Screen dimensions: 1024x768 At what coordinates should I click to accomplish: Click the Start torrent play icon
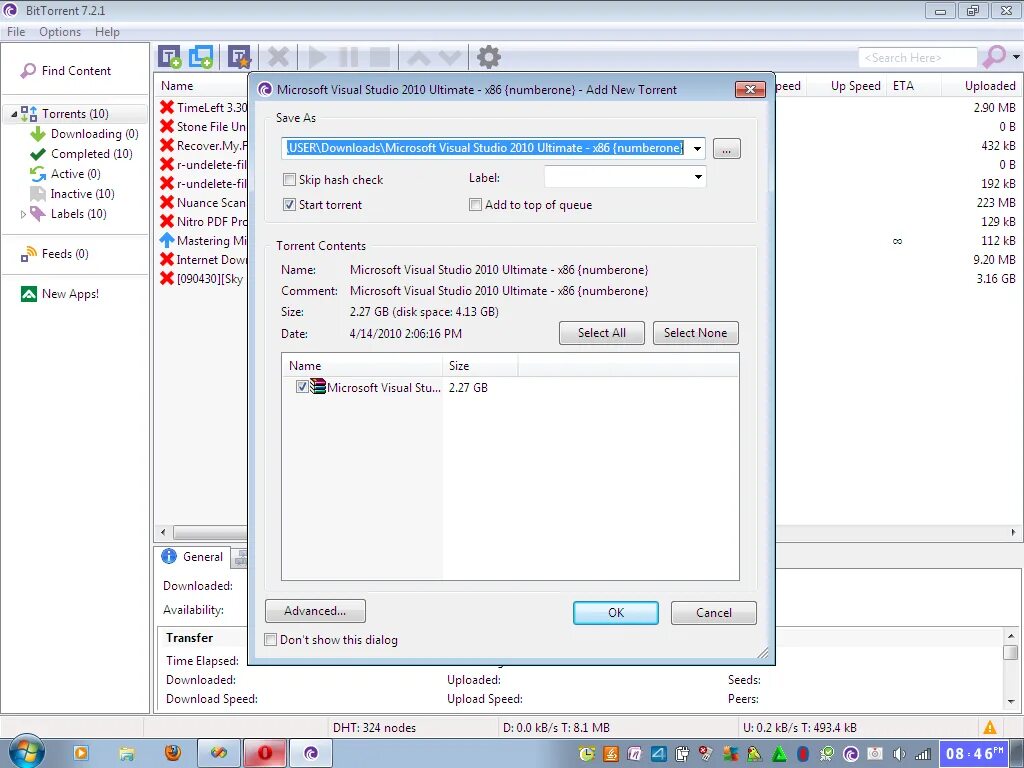coord(317,57)
